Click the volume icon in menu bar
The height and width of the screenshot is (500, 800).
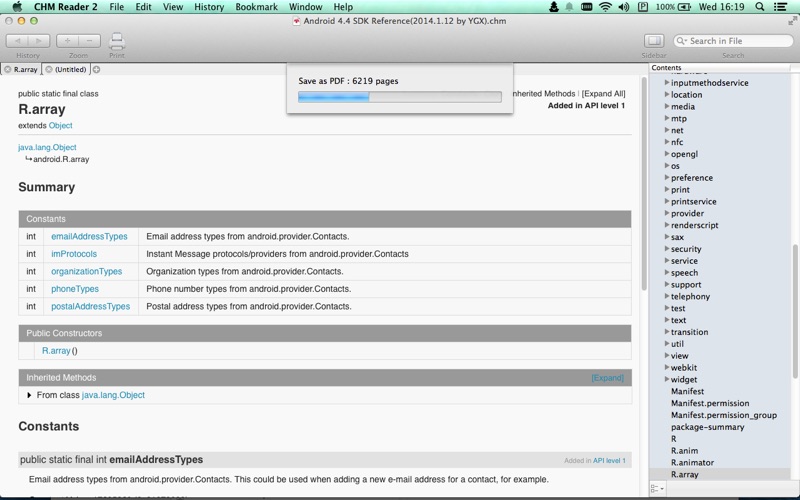click(623, 7)
